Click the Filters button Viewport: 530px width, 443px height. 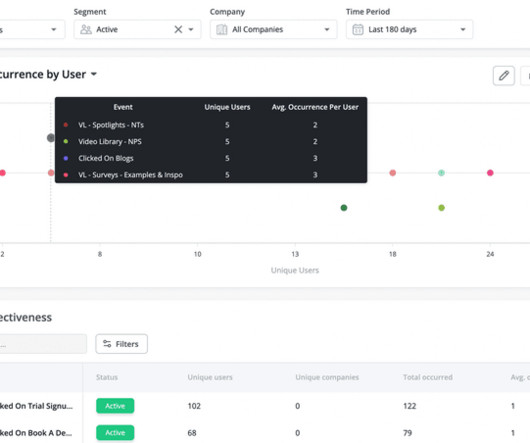pyautogui.click(x=121, y=344)
